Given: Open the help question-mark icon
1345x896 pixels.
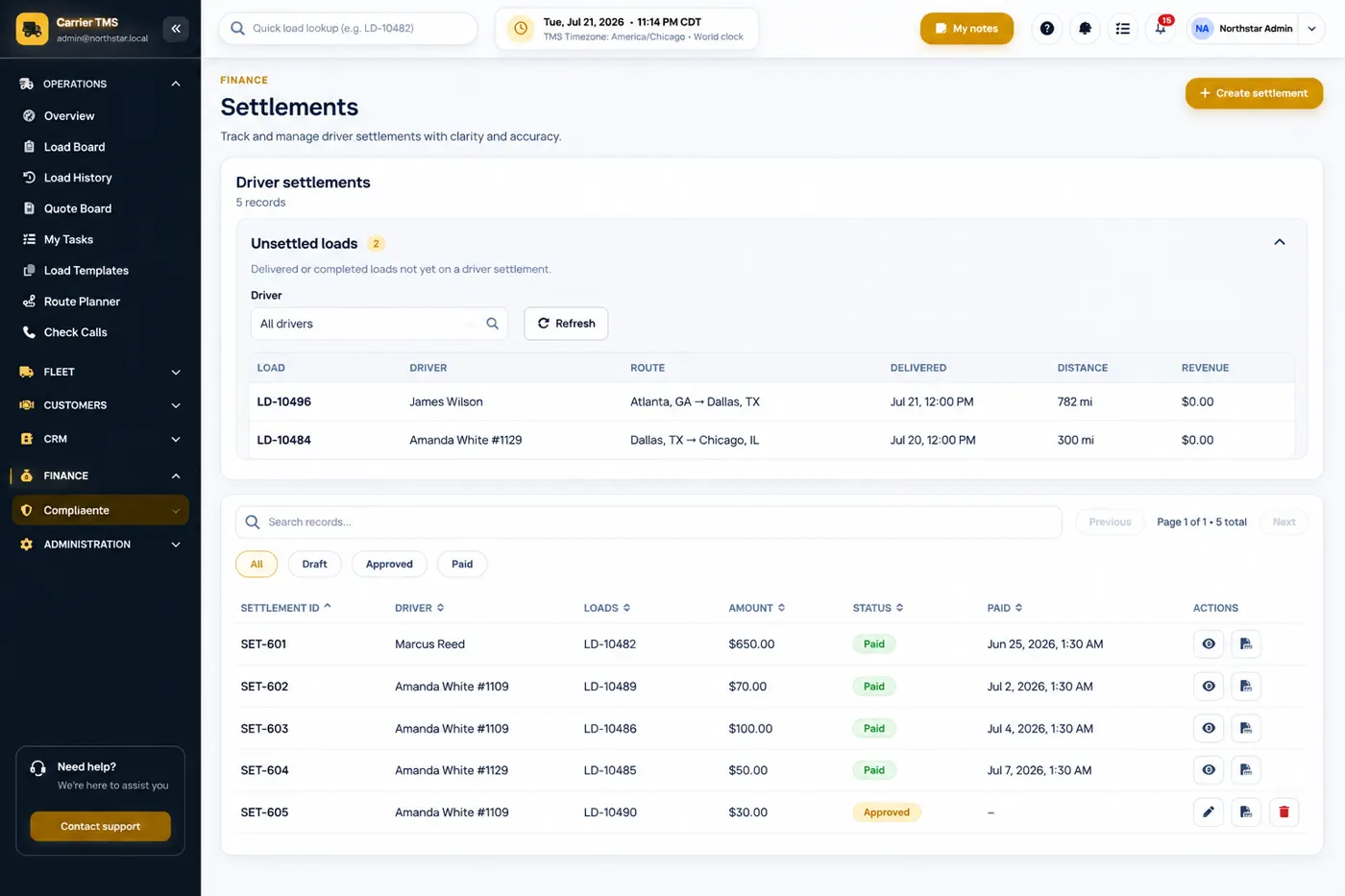Looking at the screenshot, I should point(1047,29).
